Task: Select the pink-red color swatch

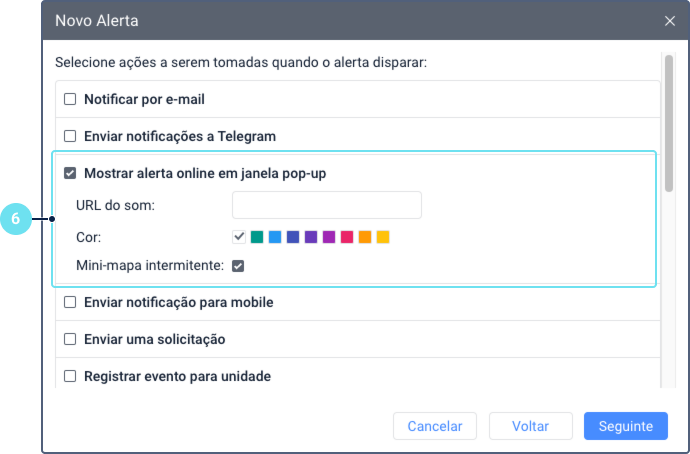Action: click(347, 237)
